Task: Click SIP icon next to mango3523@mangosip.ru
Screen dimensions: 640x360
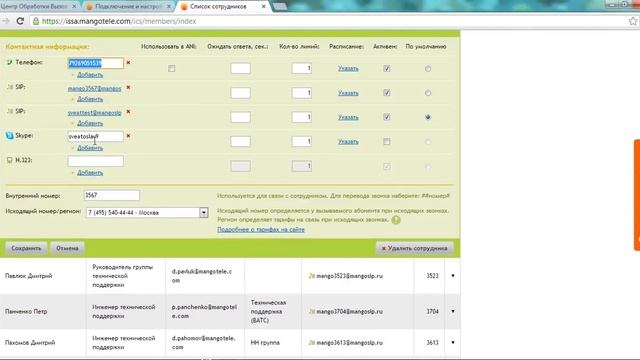Action: 311,276
